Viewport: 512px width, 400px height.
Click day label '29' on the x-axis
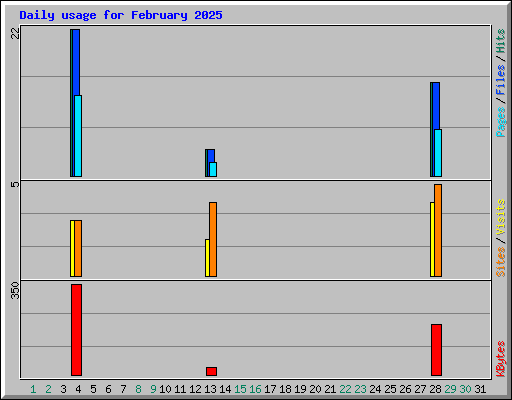click(x=450, y=389)
